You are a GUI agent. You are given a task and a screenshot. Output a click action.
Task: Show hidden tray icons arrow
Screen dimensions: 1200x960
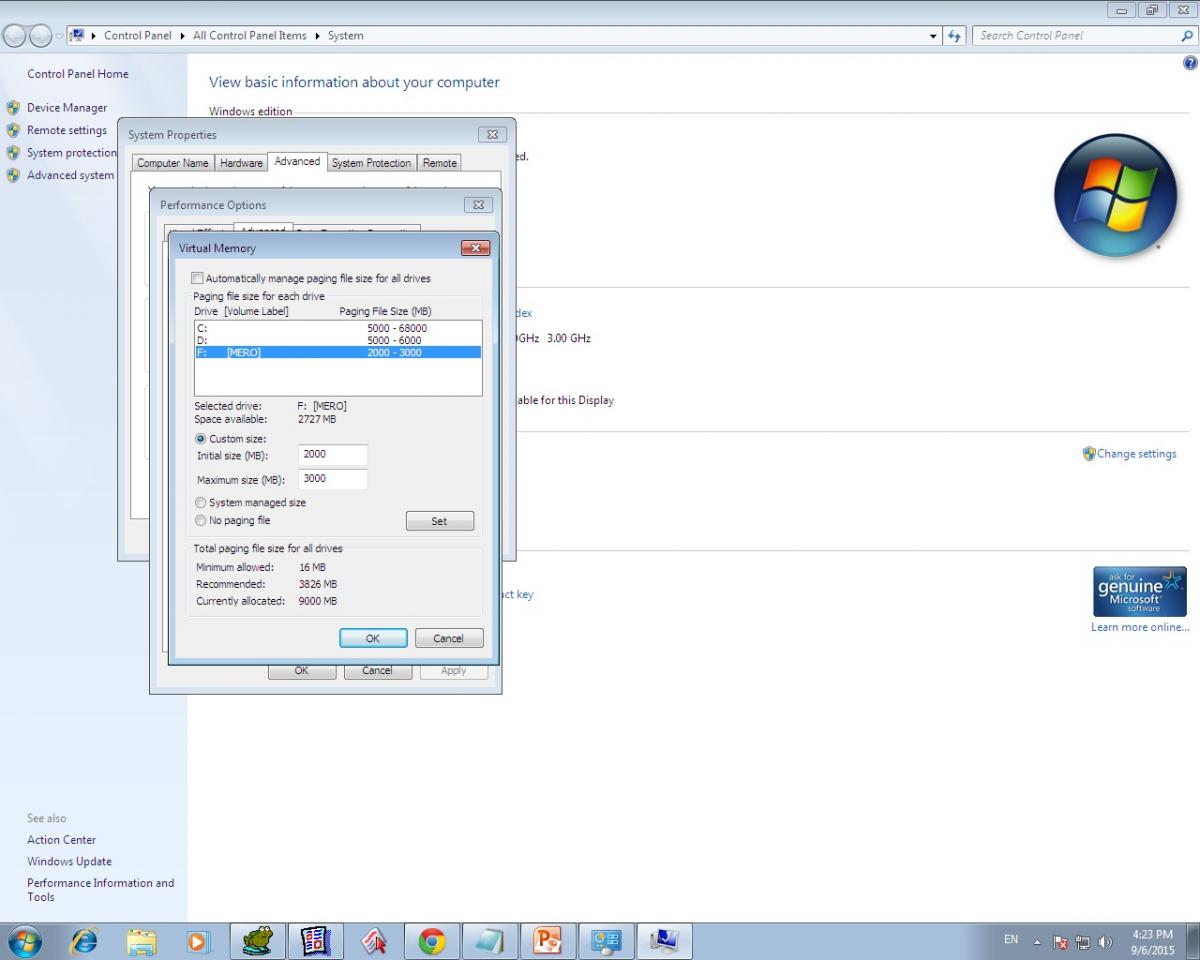[1037, 942]
